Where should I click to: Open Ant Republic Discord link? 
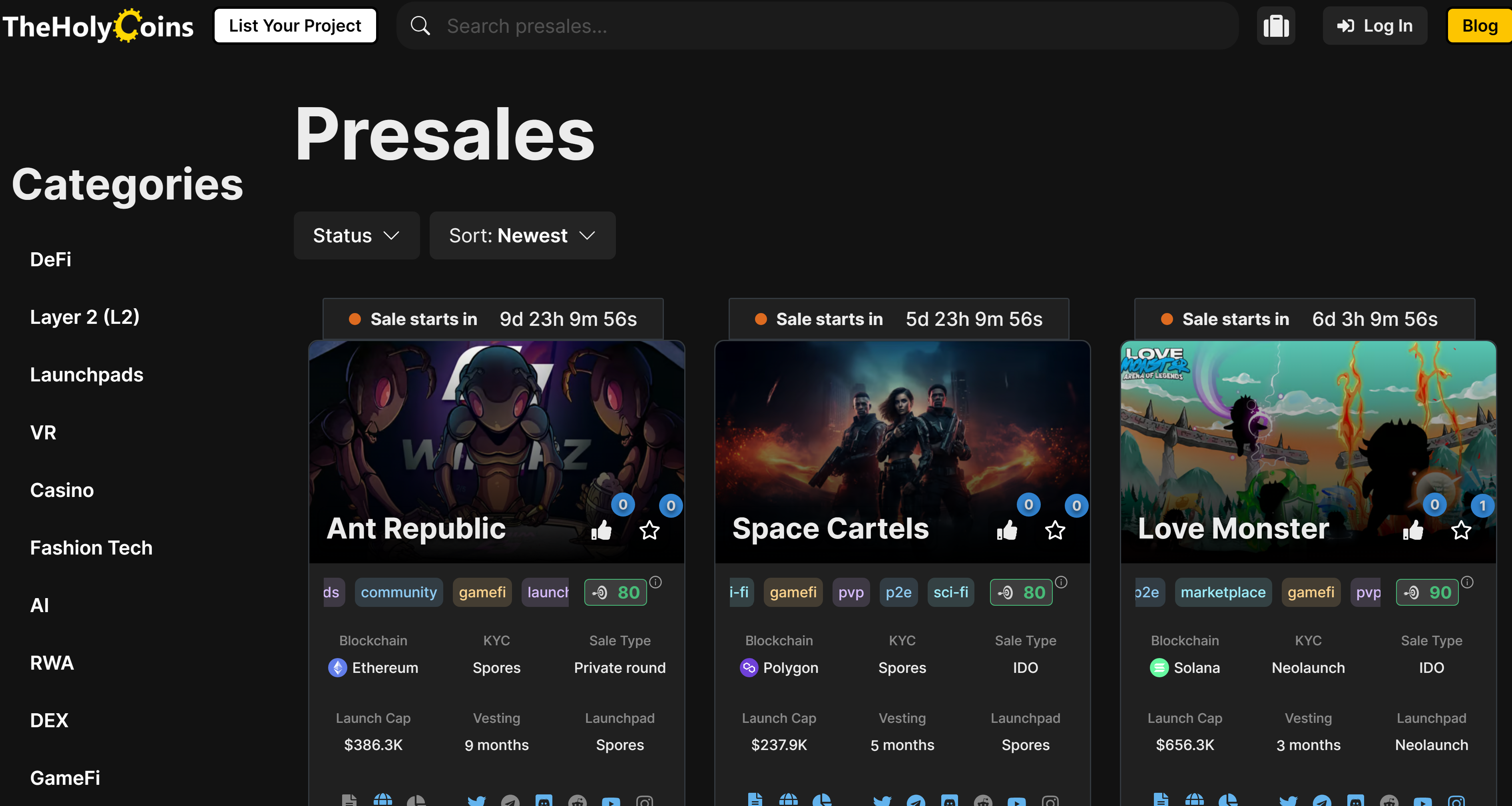[544, 801]
